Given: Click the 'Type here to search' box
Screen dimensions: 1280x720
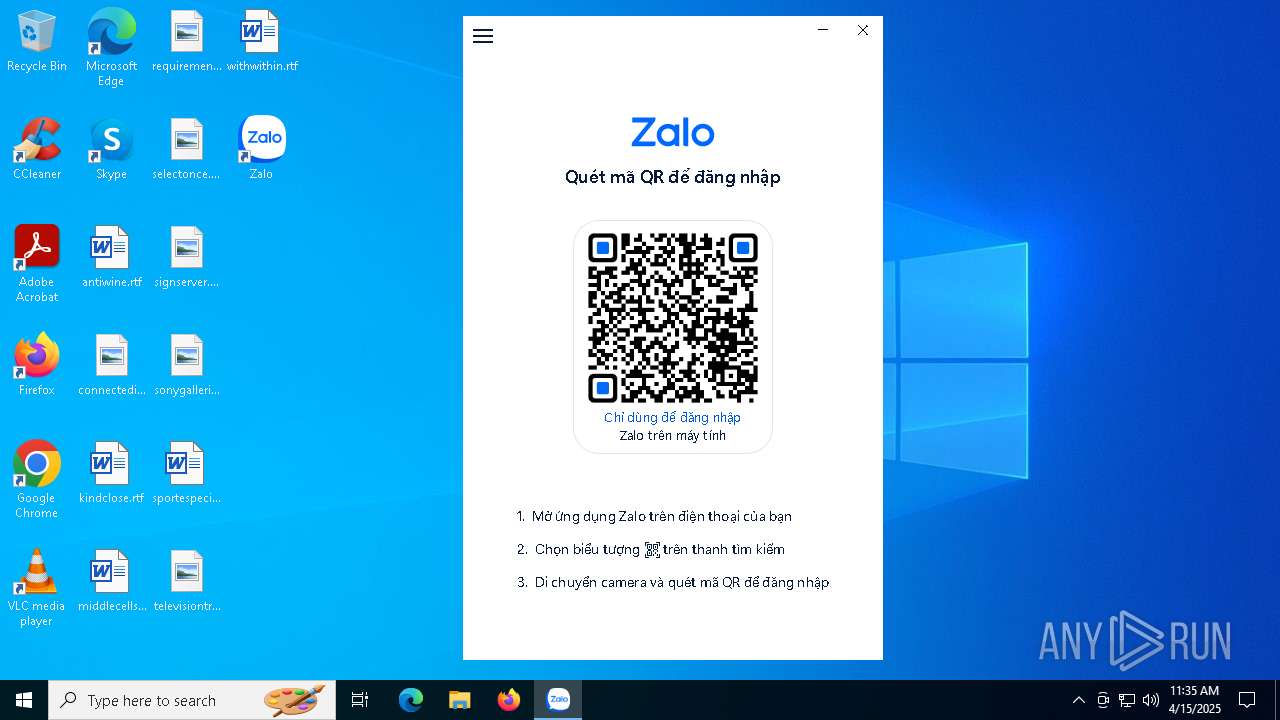Looking at the screenshot, I should (x=192, y=700).
